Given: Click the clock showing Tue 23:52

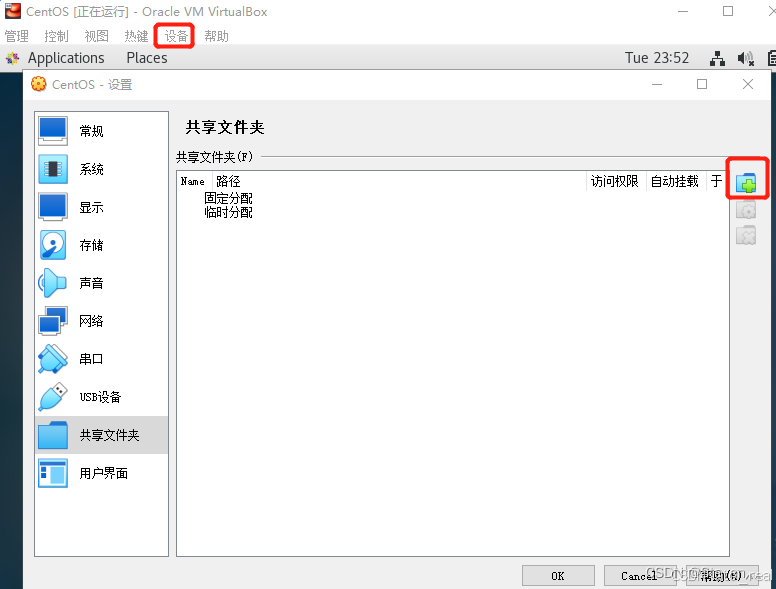Looking at the screenshot, I should (x=657, y=58).
